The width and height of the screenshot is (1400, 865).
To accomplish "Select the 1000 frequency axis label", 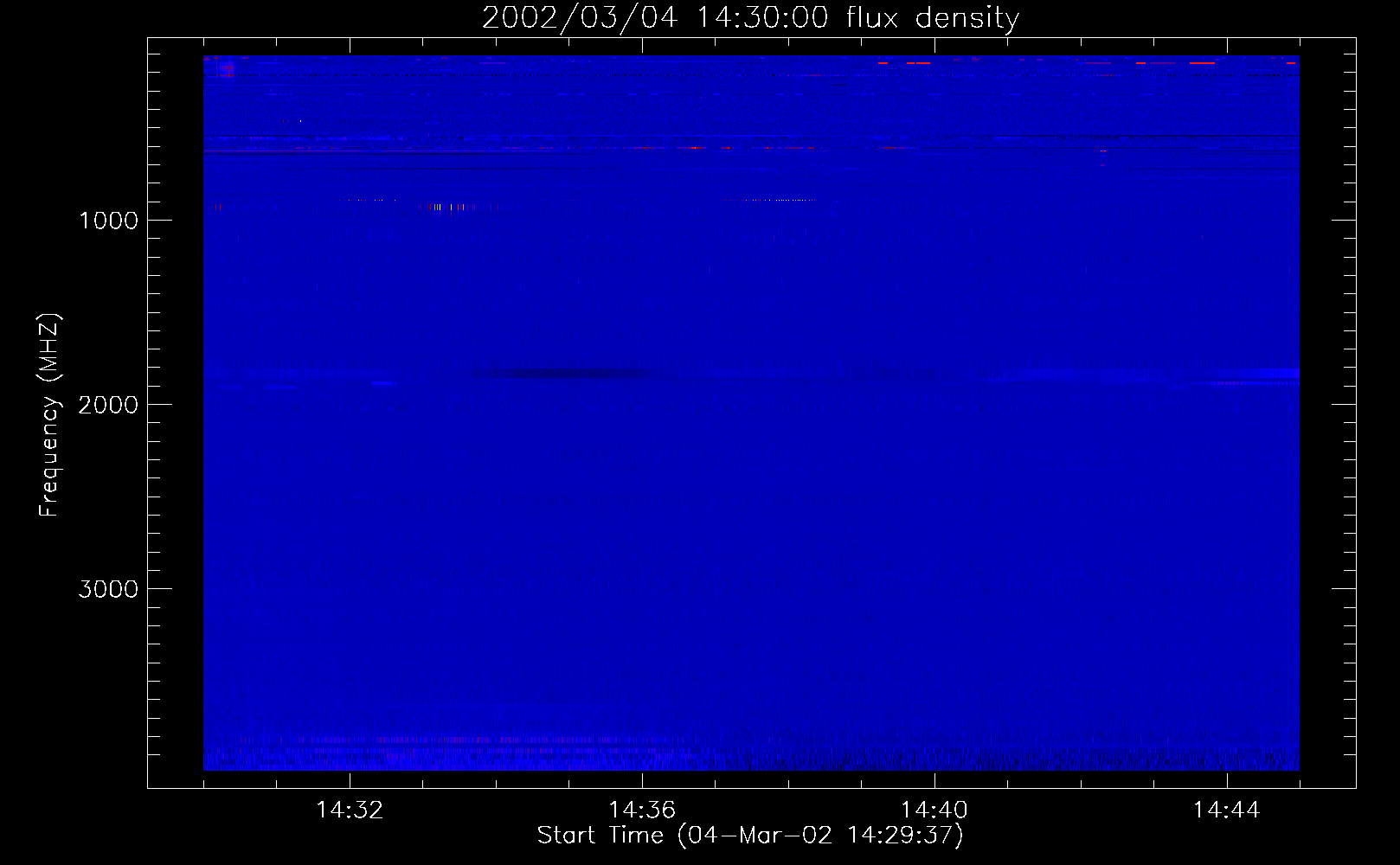I will [x=108, y=221].
